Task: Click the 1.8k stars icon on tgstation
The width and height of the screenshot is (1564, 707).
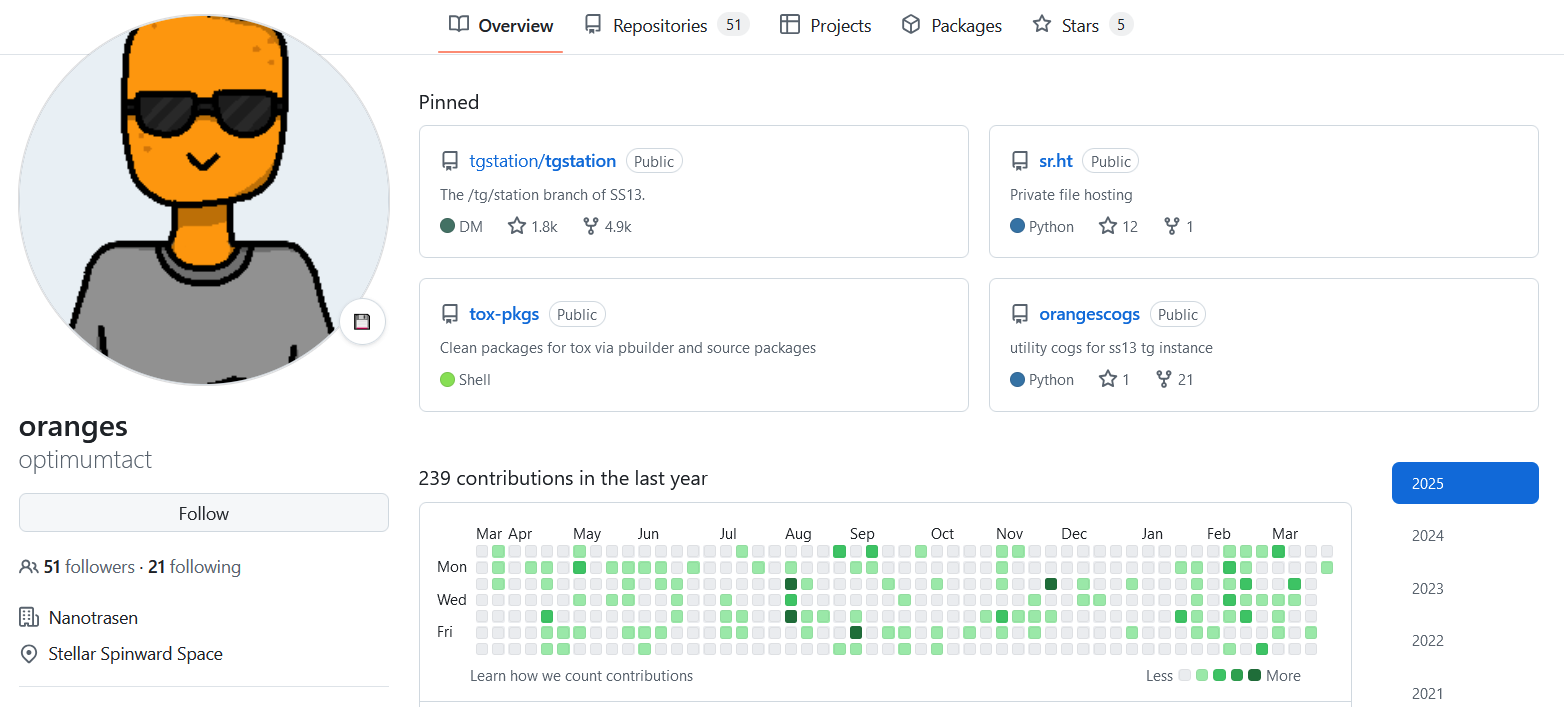Action: (x=517, y=226)
